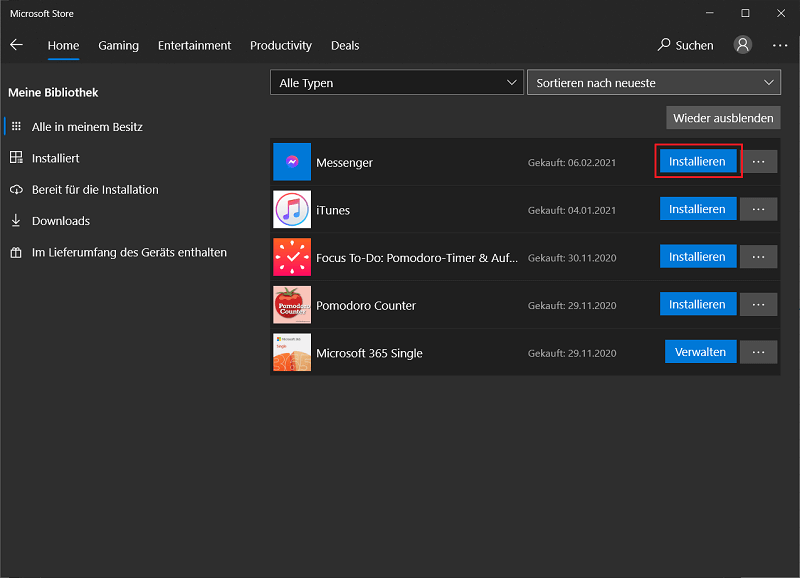This screenshot has width=800, height=578.
Task: Select Alle in meinem Besitz in sidebar
Action: [x=87, y=127]
